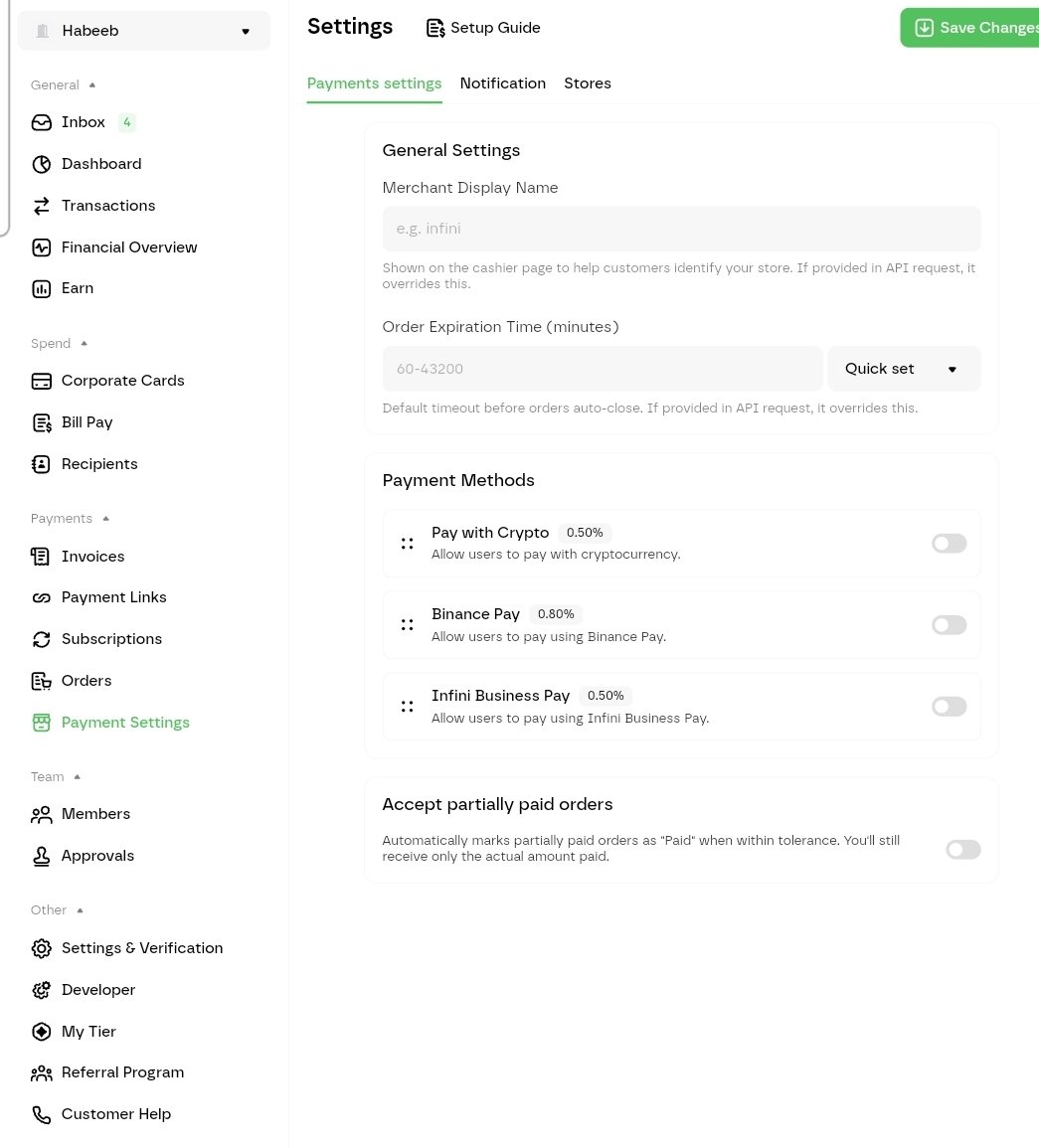Click the Payment Settings store icon
The width and height of the screenshot is (1039, 1148).
click(42, 723)
